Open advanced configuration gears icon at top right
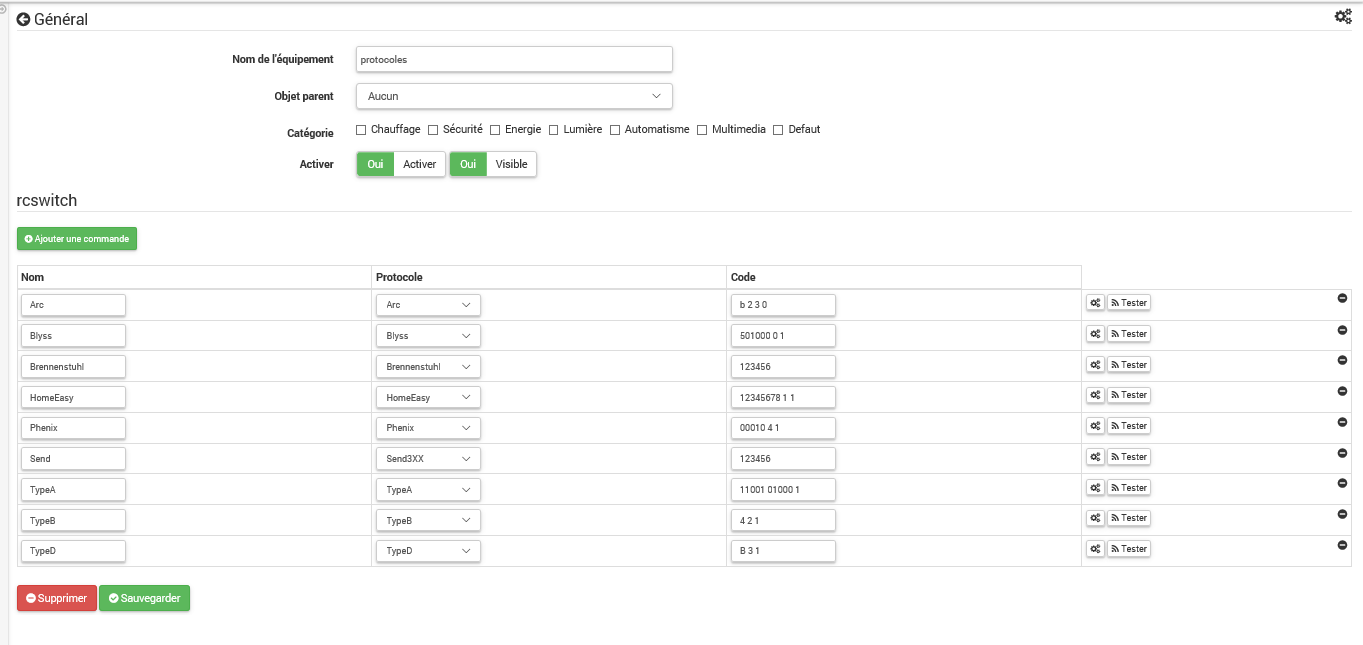 [1343, 16]
